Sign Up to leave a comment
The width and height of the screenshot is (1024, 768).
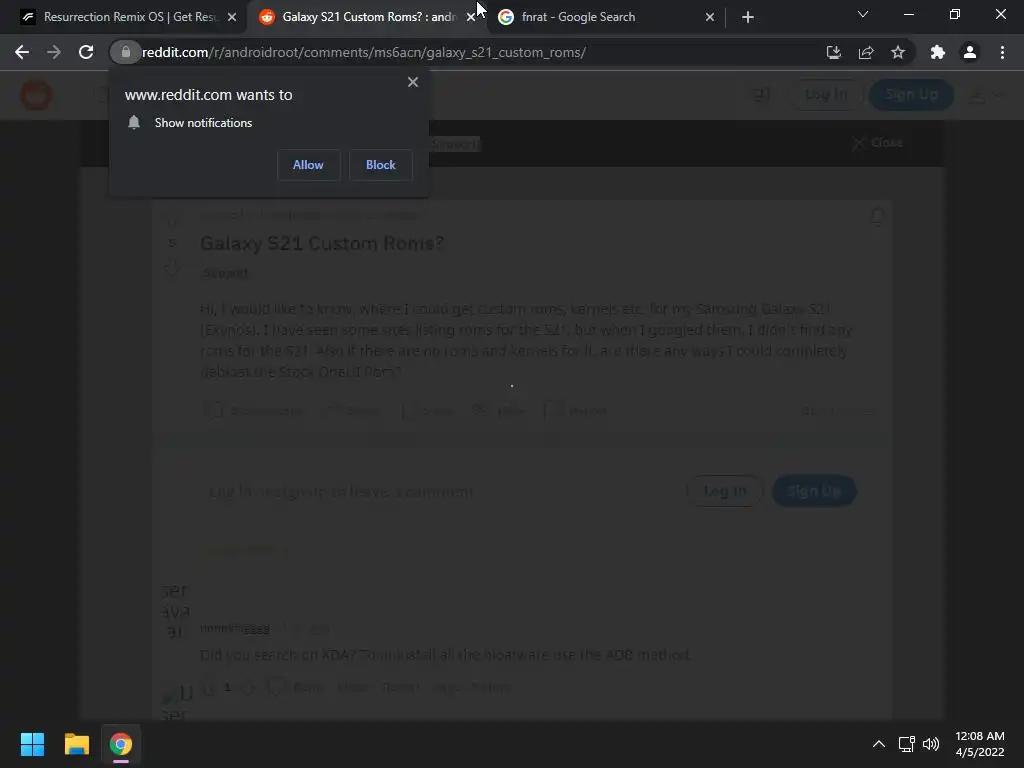(x=814, y=491)
